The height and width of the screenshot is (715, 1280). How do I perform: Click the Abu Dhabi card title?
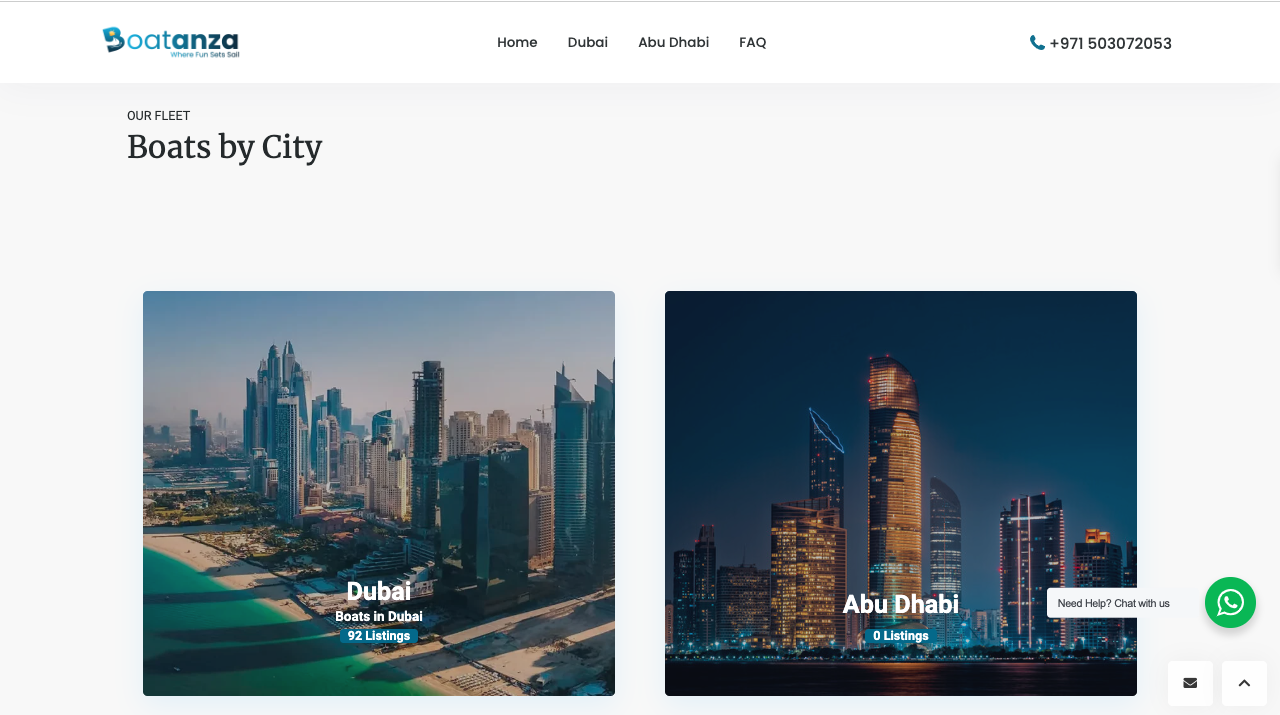pyautogui.click(x=901, y=604)
